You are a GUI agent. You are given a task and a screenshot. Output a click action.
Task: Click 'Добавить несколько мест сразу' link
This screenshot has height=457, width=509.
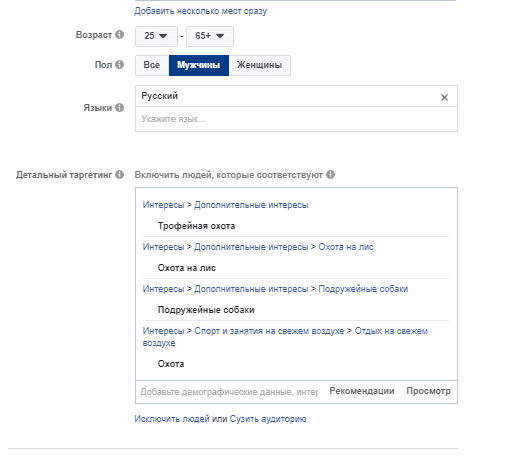click(201, 11)
